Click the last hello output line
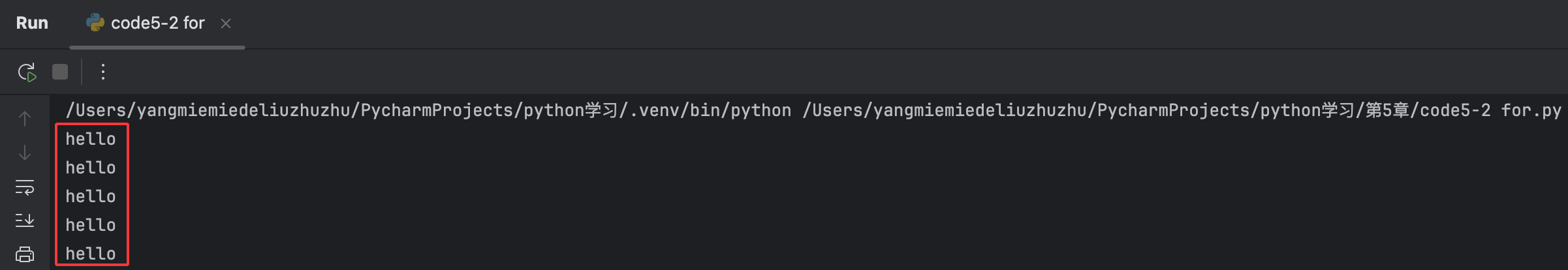Viewport: 1568px width, 270px height. click(x=91, y=254)
